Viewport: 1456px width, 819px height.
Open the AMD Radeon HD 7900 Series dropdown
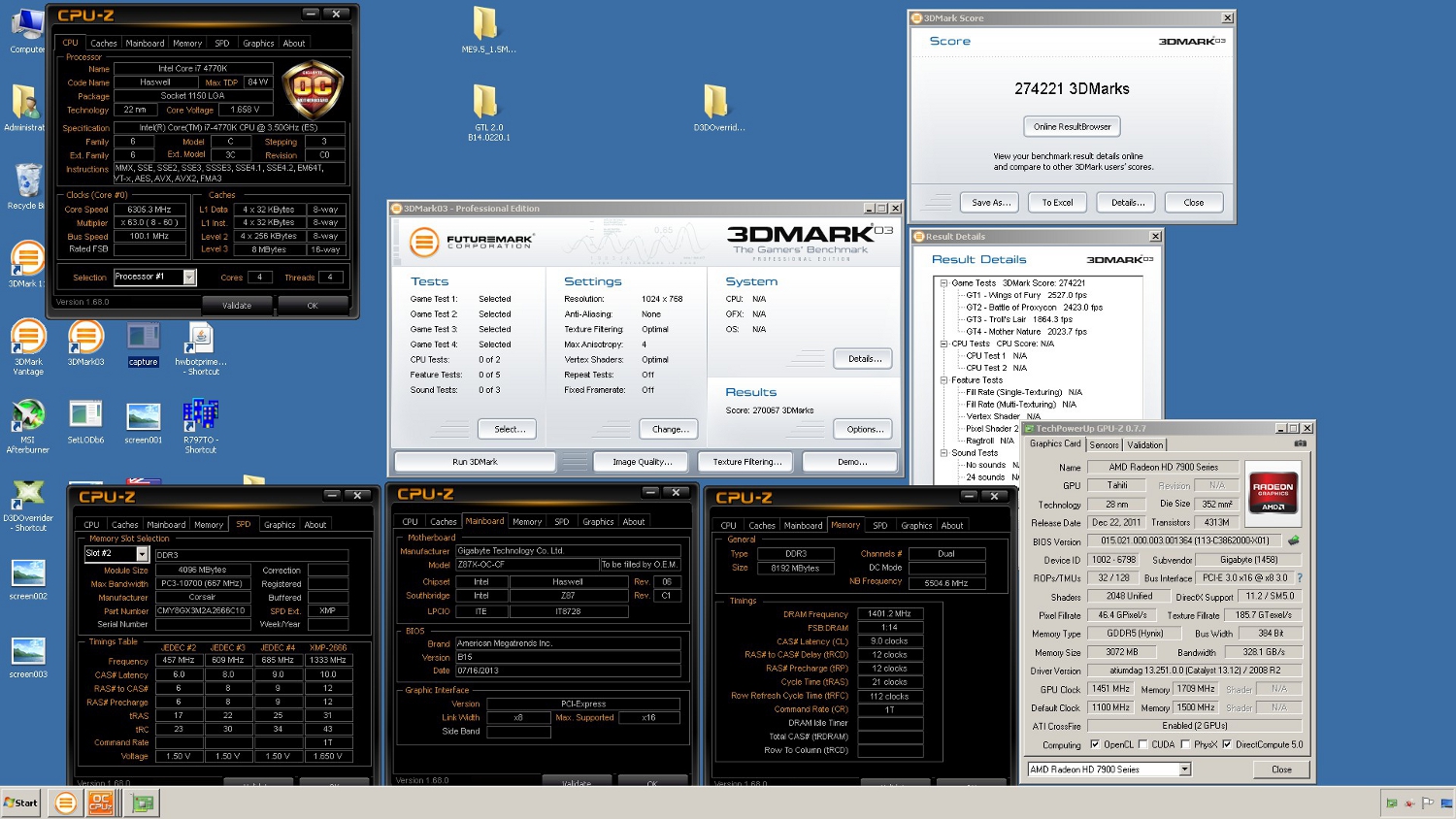click(x=1184, y=770)
